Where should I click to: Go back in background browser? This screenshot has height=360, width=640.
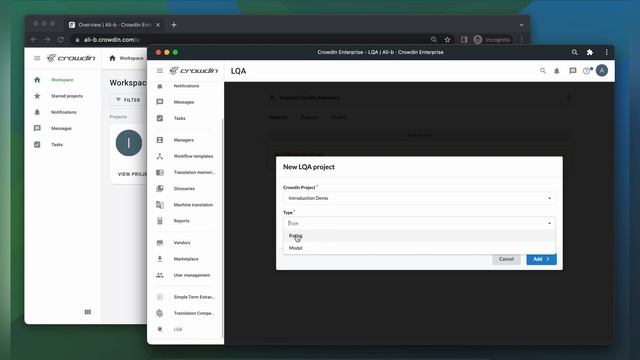[x=34, y=40]
